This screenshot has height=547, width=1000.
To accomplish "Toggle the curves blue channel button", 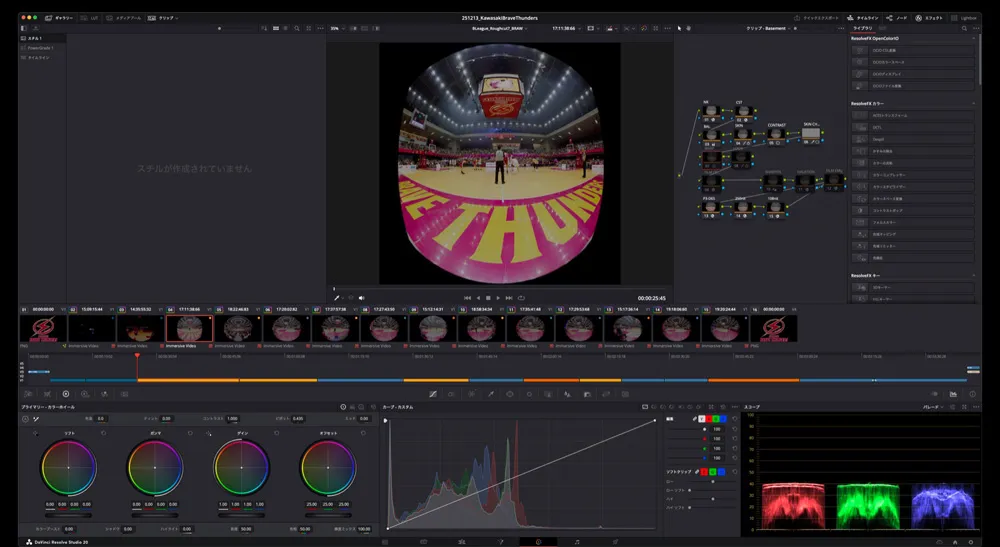I will point(723,419).
